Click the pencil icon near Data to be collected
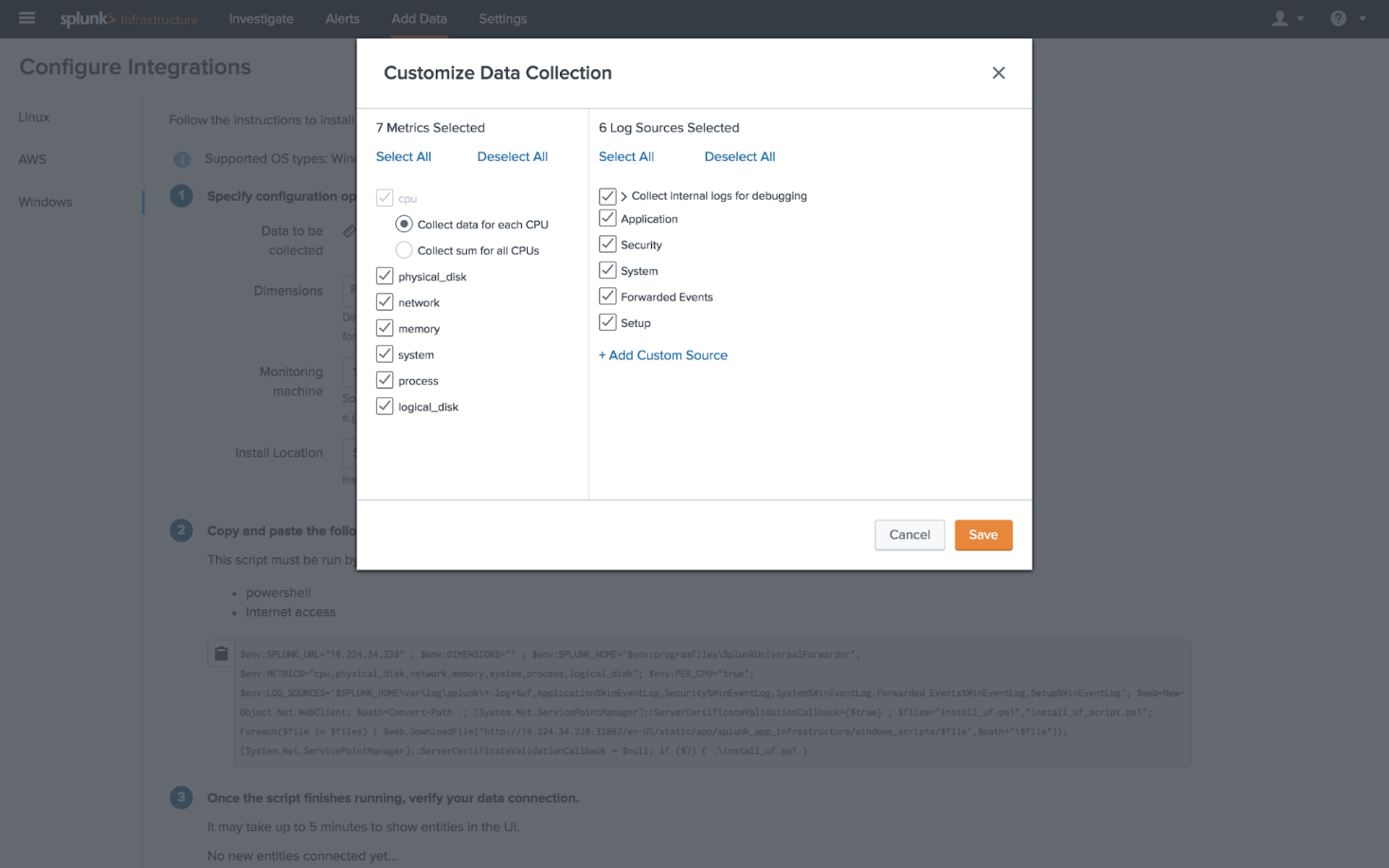 point(349,229)
